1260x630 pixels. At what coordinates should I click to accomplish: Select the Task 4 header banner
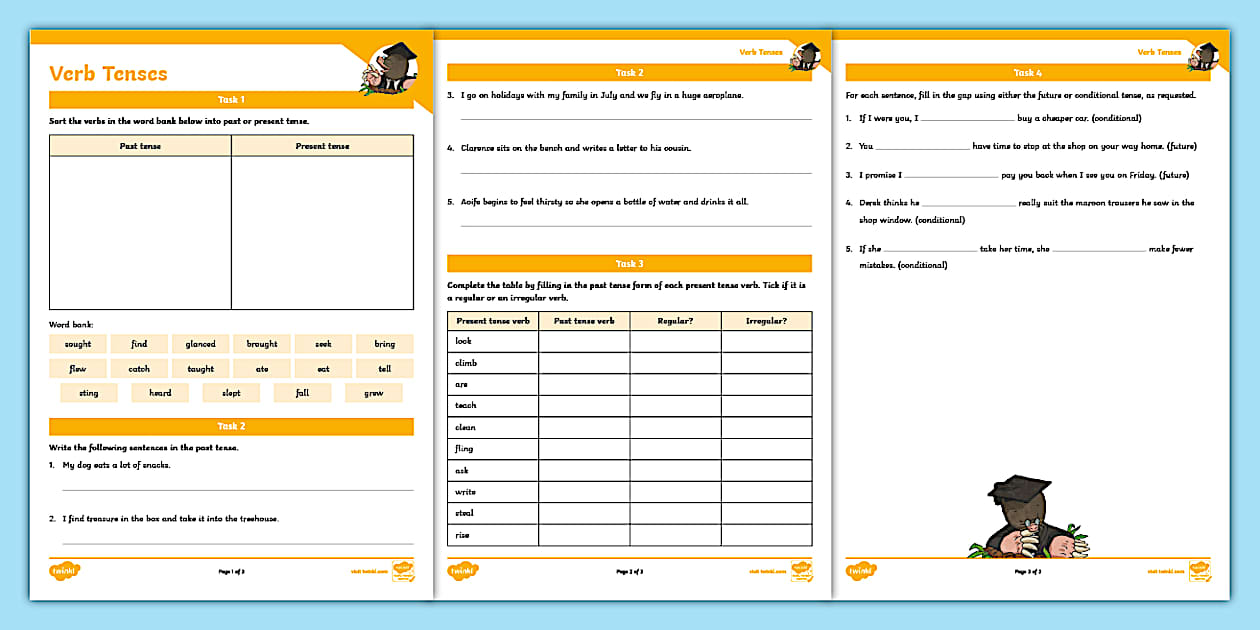[x=1028, y=72]
